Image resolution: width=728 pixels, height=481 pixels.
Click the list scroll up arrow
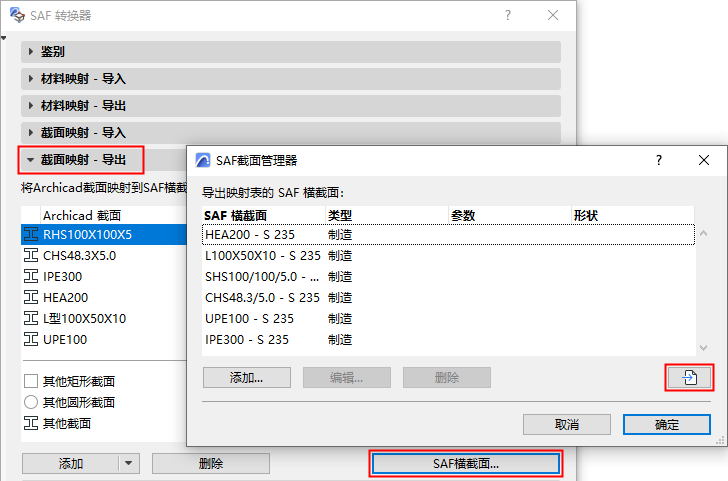tap(703, 234)
